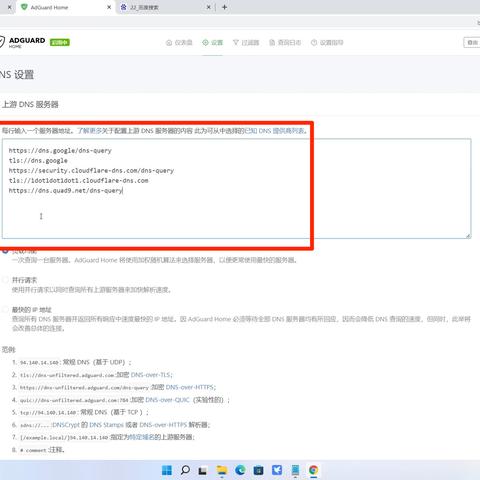The image size is (480, 480).
Task: Open Microsoft Store from the taskbar
Action: tap(258, 470)
